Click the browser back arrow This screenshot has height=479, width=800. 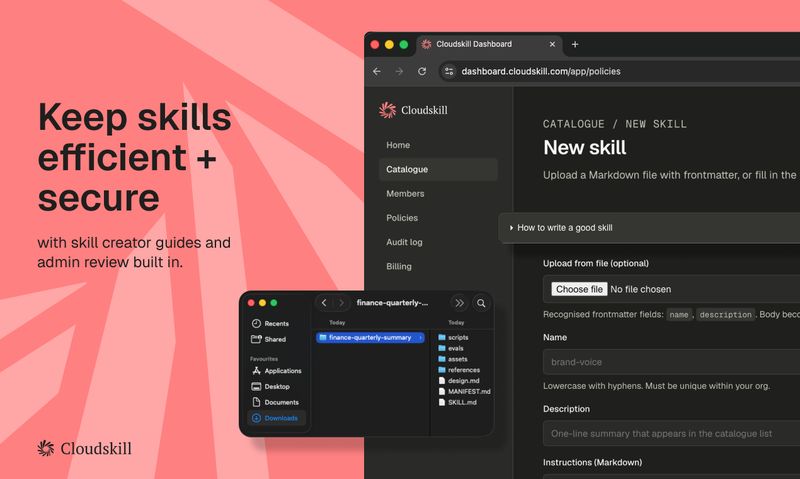click(377, 71)
